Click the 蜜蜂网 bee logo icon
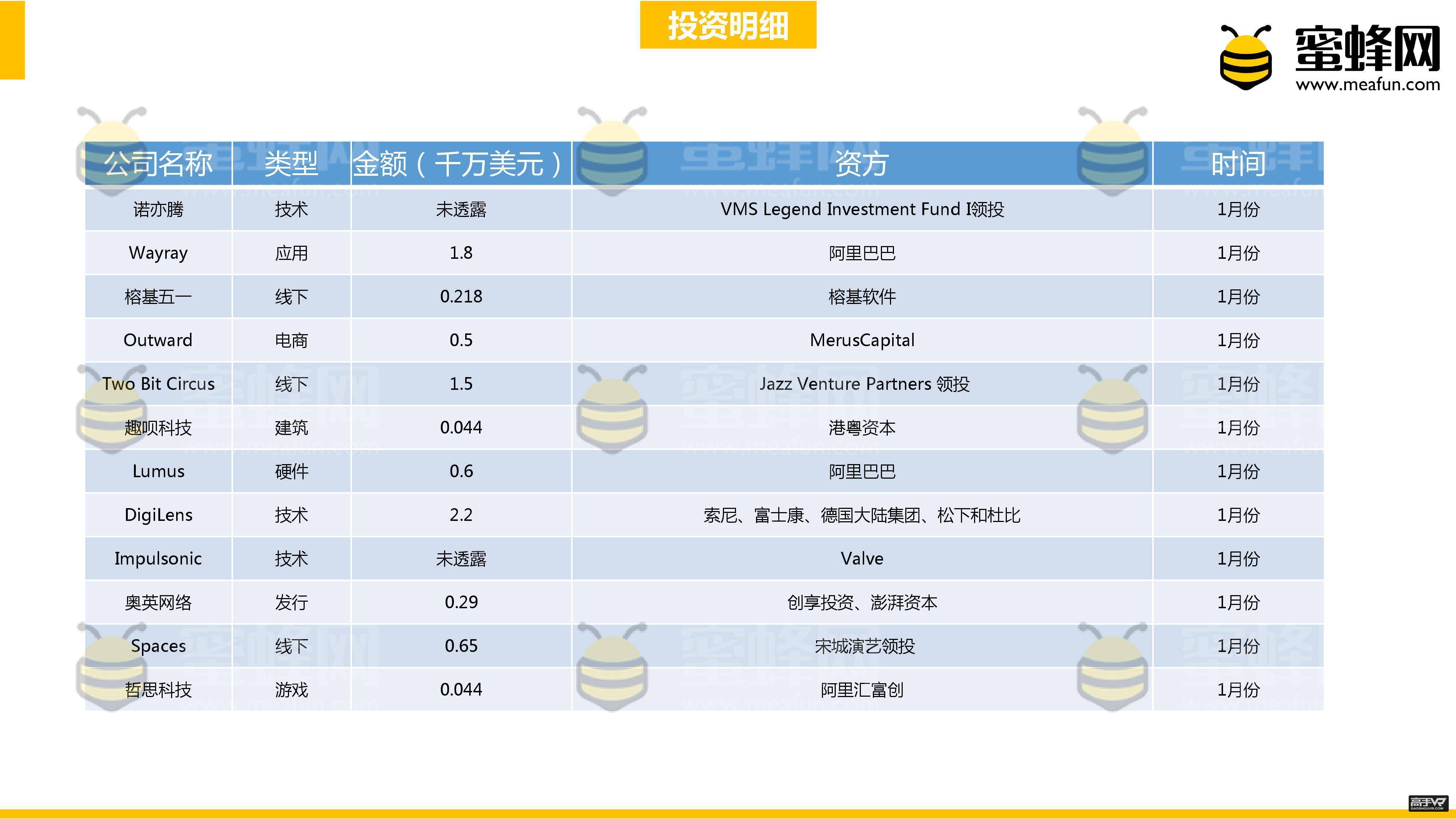The width and height of the screenshot is (1456, 819). point(1246,57)
